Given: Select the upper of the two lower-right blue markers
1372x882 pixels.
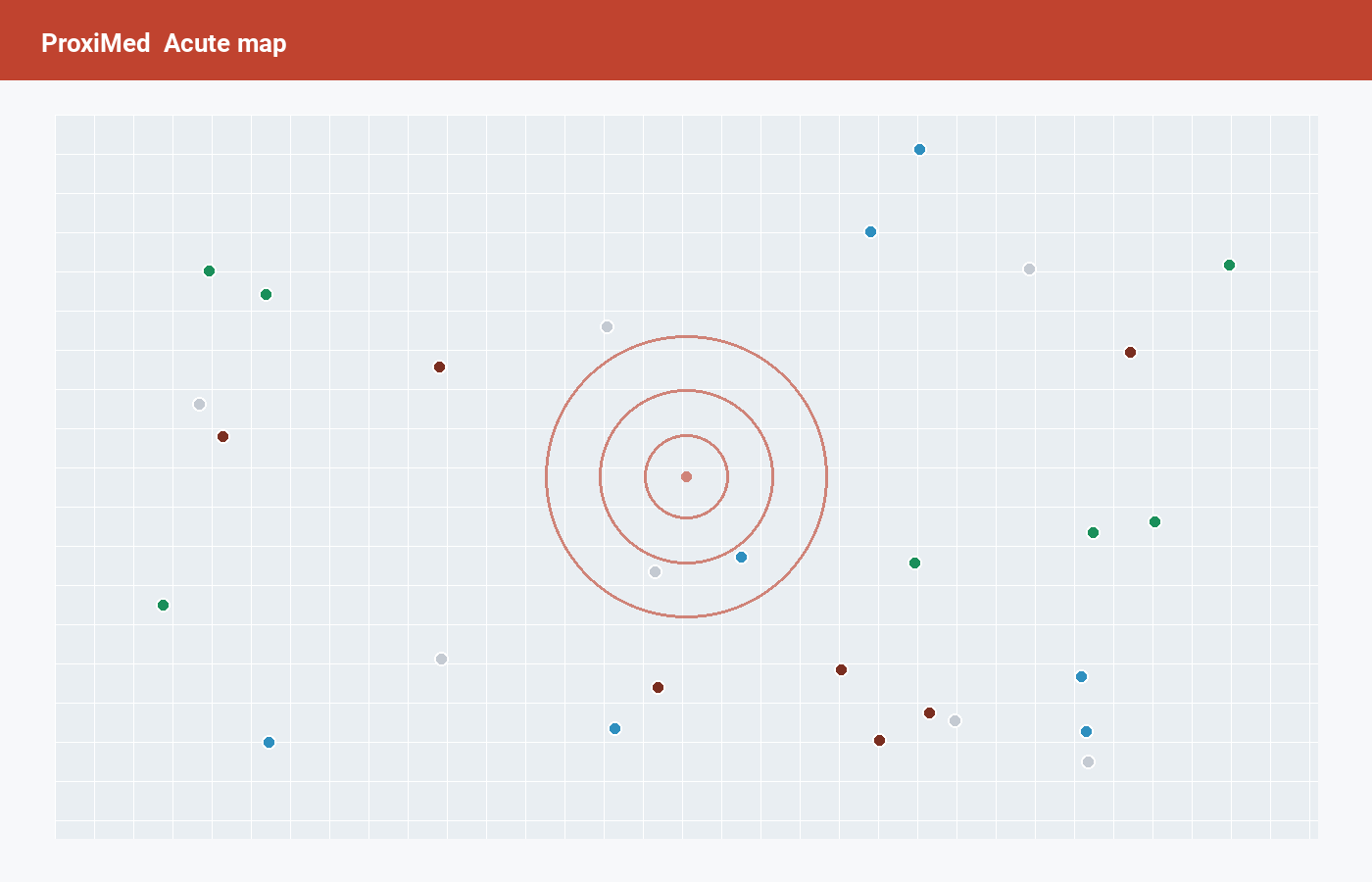Looking at the screenshot, I should click(x=1081, y=676).
